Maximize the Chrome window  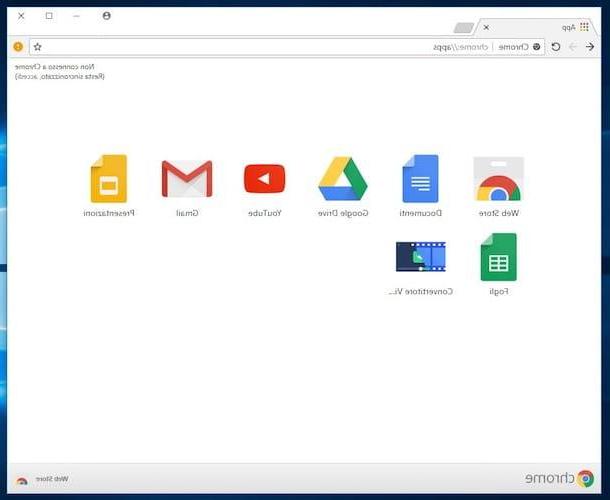pyautogui.click(x=49, y=16)
